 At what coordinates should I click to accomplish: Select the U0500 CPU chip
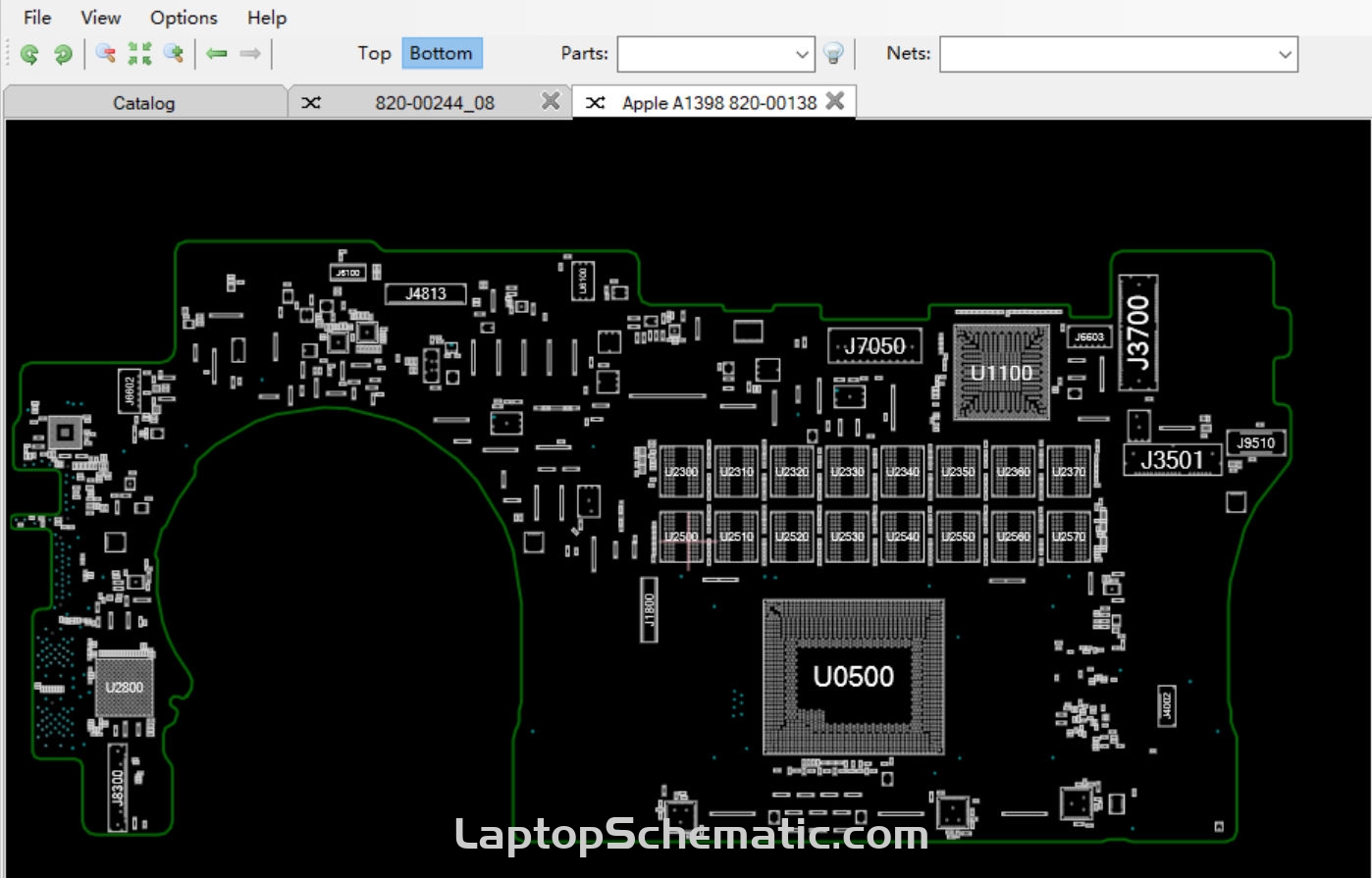pos(854,677)
